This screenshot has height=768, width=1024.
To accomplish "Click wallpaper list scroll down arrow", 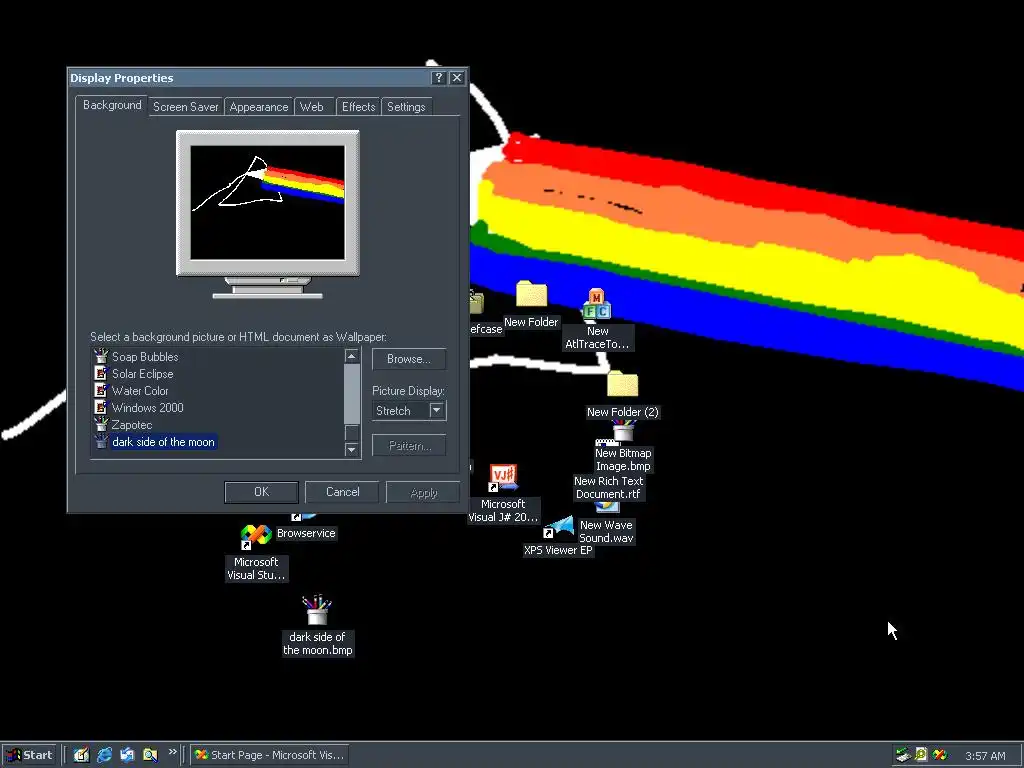I will 351,449.
